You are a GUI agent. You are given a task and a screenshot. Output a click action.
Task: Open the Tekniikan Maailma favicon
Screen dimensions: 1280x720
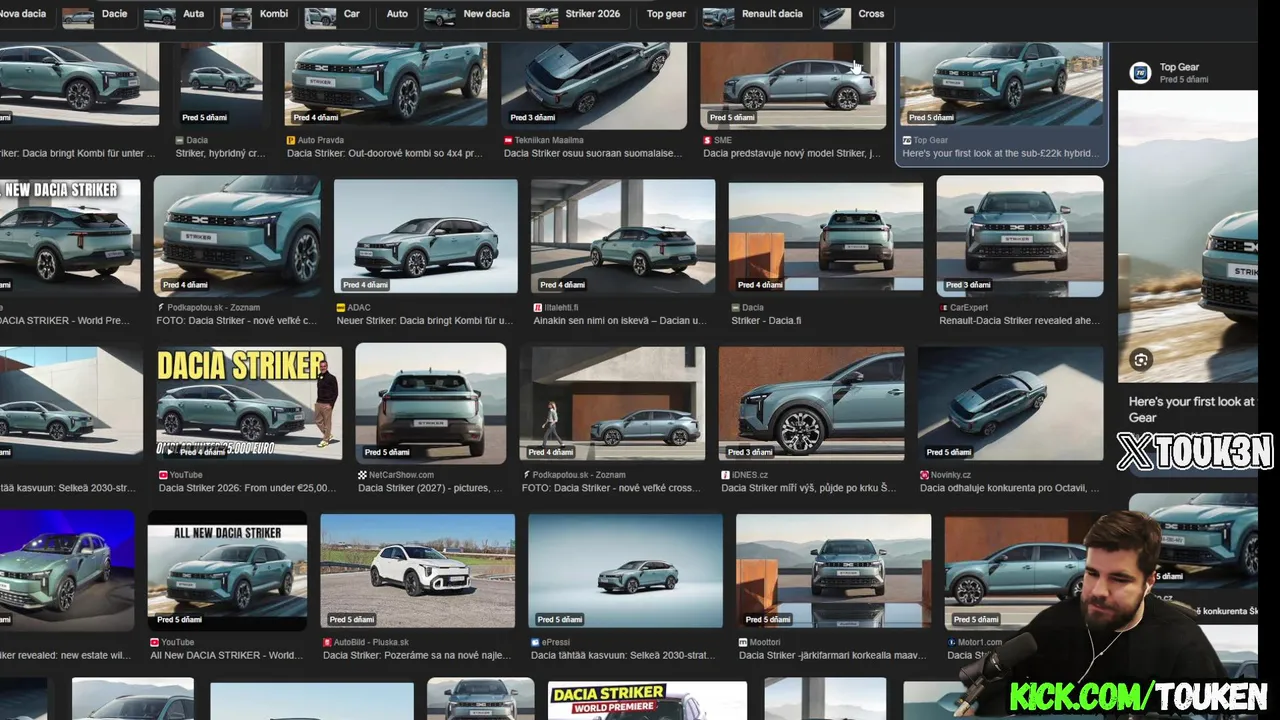(508, 140)
